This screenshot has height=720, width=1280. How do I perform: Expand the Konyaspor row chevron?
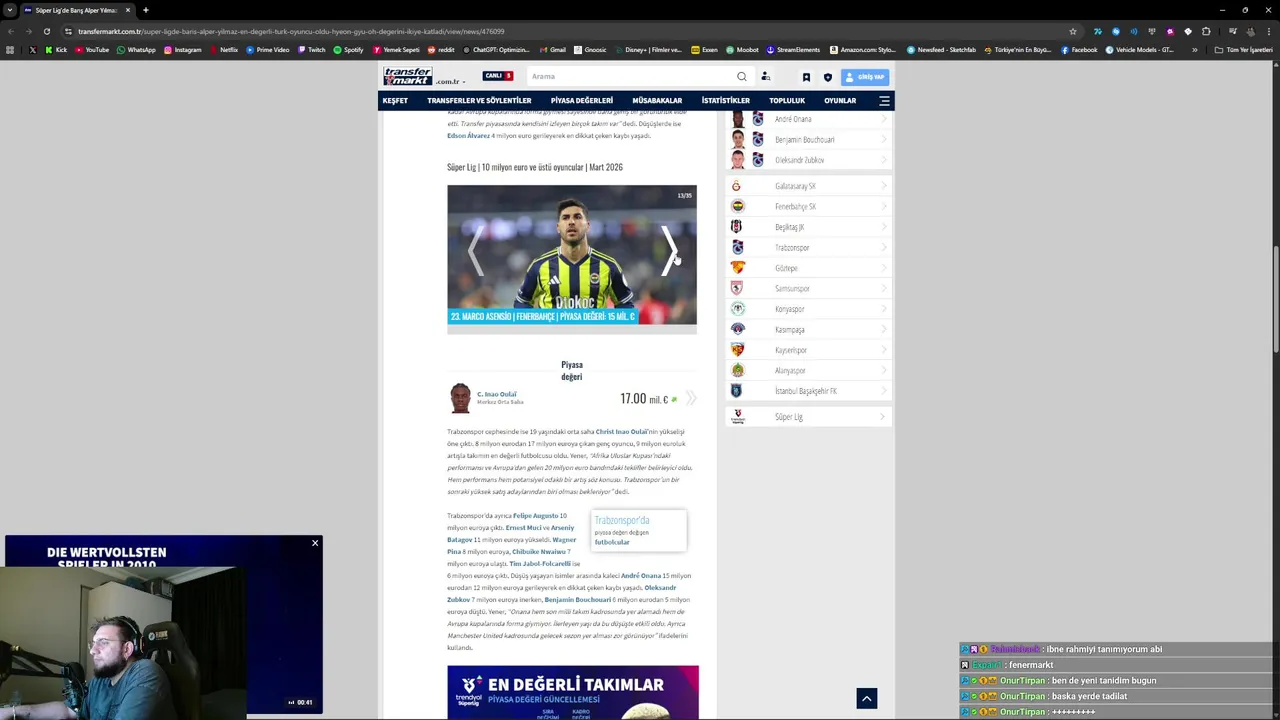pyautogui.click(x=884, y=309)
